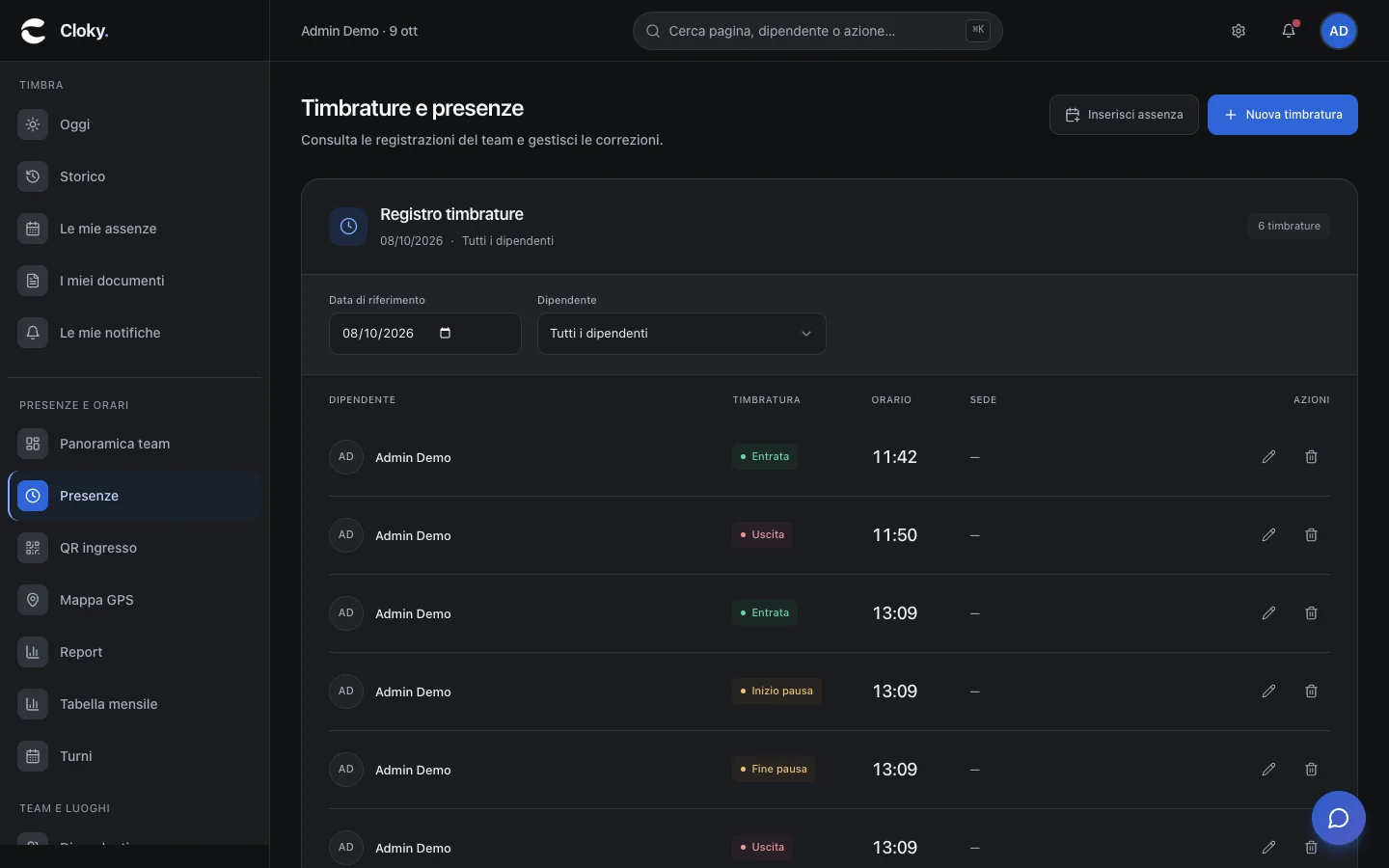
Task: Edit the Inizio pausa record
Action: click(x=1268, y=692)
